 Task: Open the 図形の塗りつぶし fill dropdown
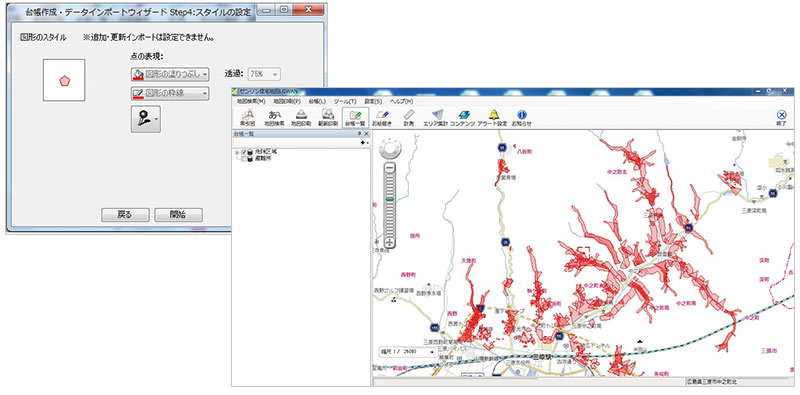[170, 74]
